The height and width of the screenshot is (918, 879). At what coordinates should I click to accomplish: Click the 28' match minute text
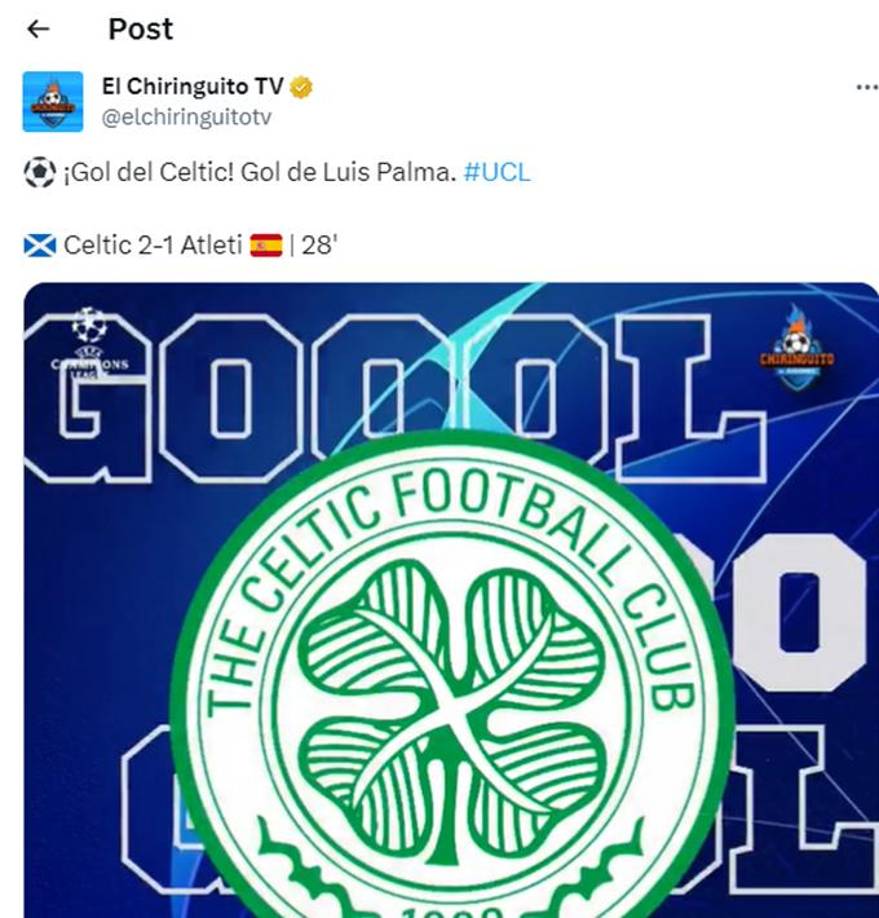pos(319,245)
